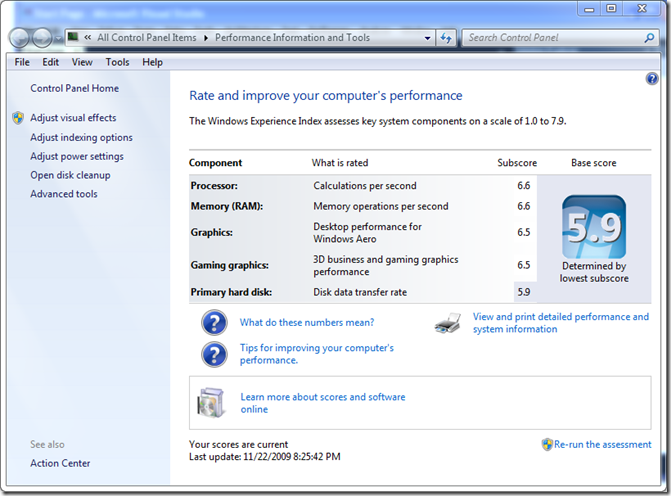This screenshot has width=671, height=496.
Task: Go to 'Advanced tools' in the sidebar
Action: pos(64,194)
